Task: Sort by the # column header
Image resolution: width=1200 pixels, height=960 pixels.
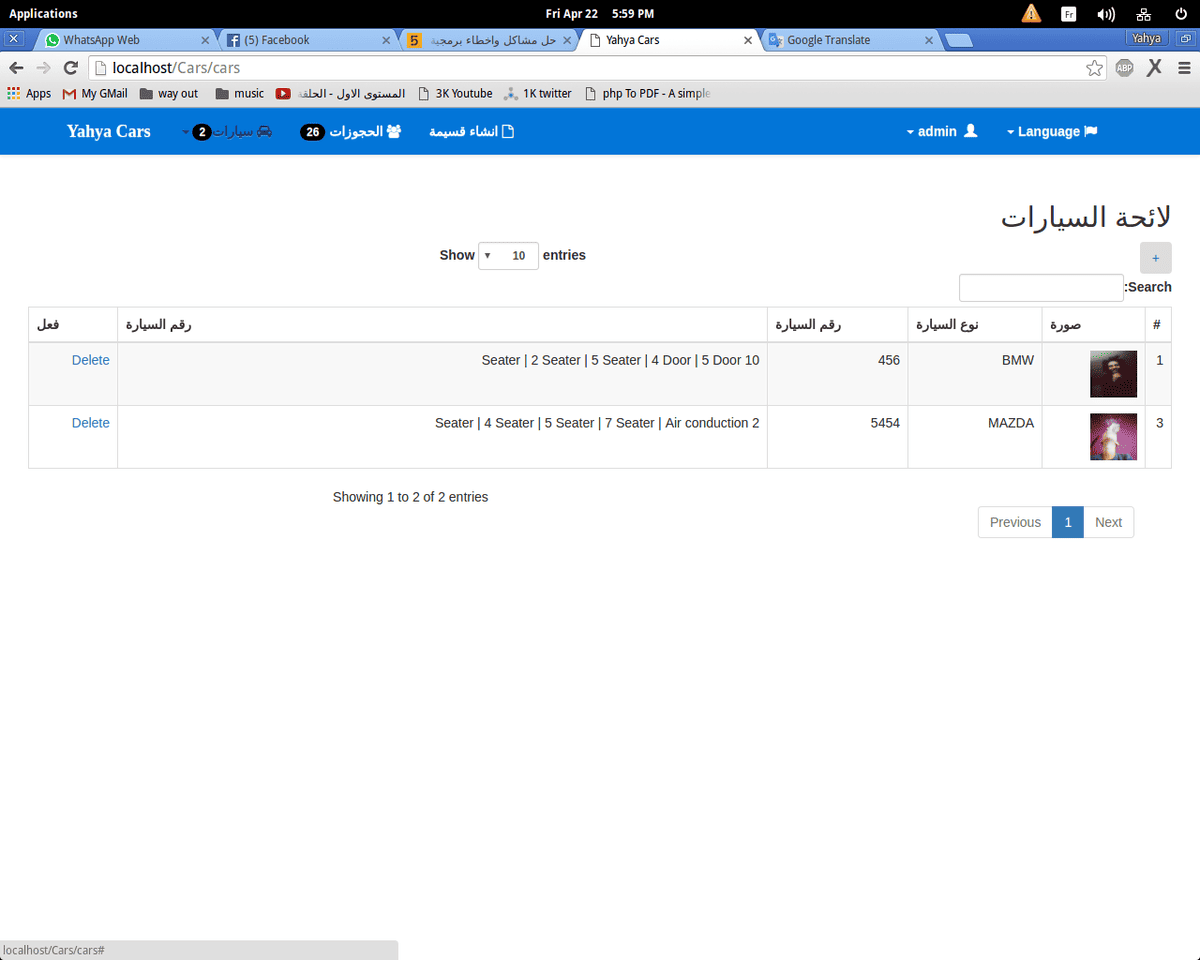Action: tap(1157, 325)
